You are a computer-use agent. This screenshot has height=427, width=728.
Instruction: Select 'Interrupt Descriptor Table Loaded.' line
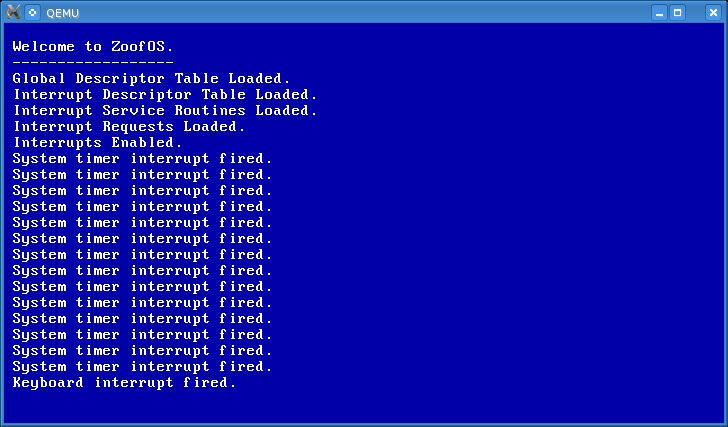[165, 94]
